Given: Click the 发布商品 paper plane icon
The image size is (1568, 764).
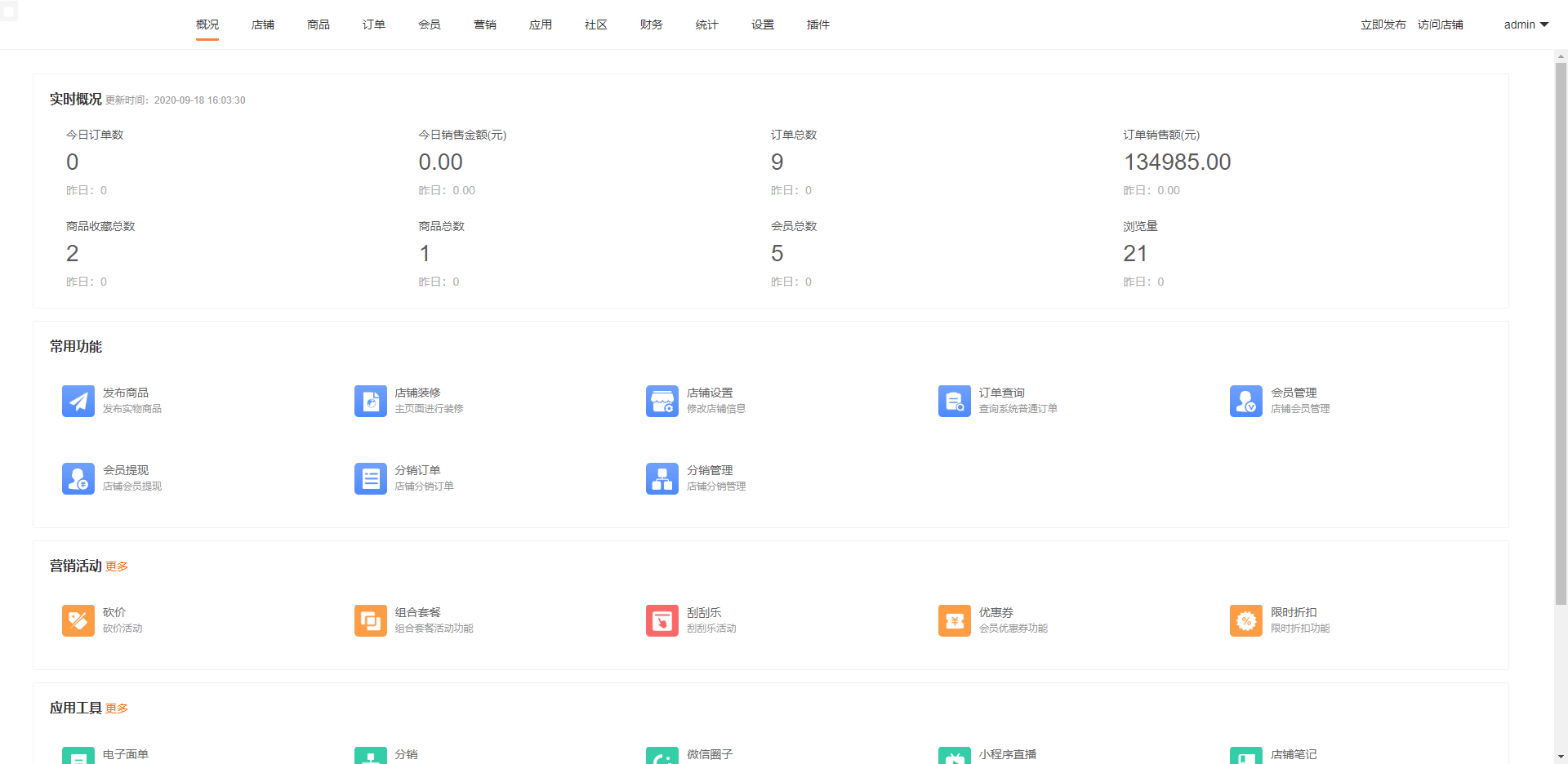Looking at the screenshot, I should (78, 401).
